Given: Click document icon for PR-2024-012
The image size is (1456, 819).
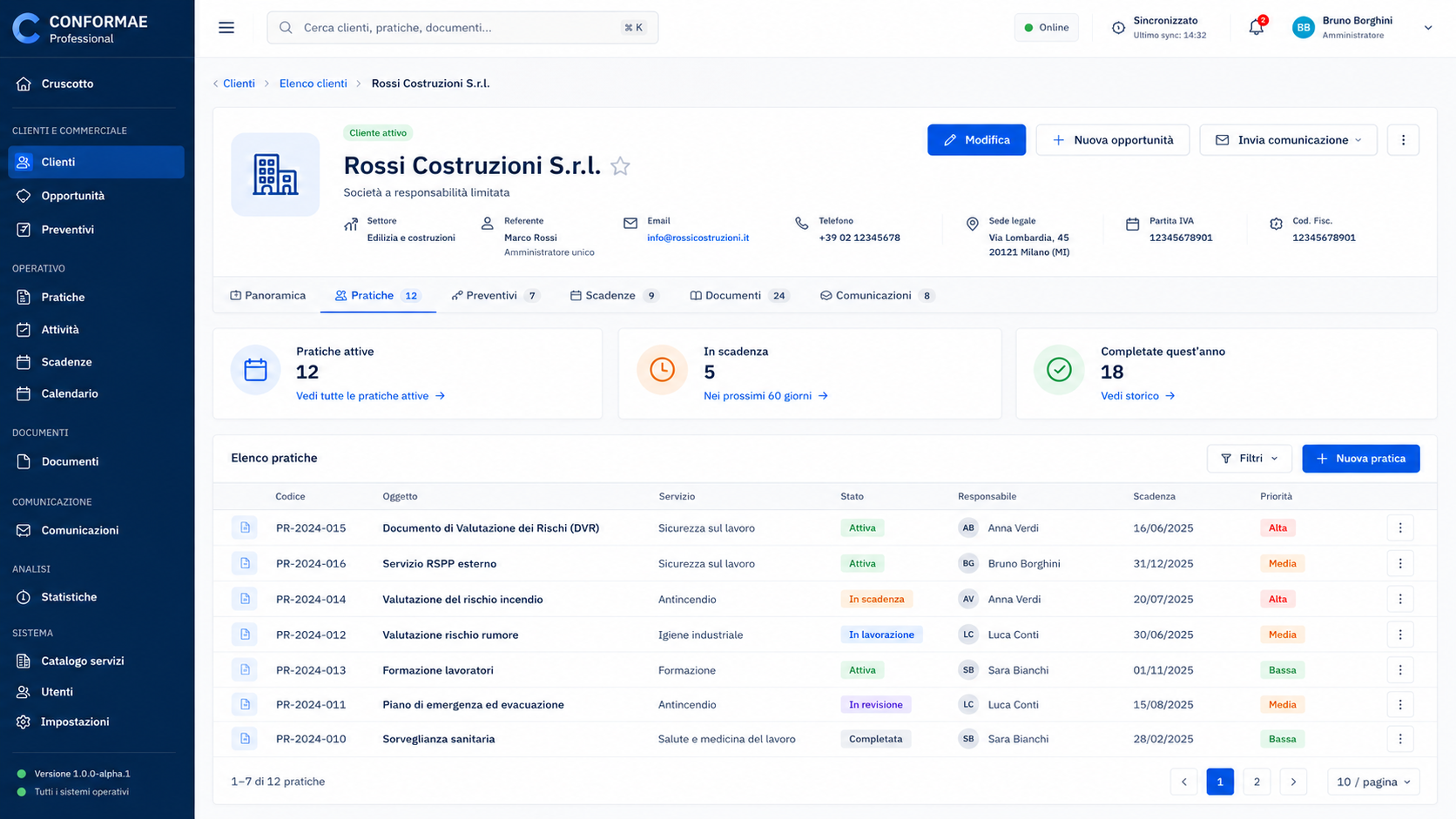Looking at the screenshot, I should click(x=245, y=634).
